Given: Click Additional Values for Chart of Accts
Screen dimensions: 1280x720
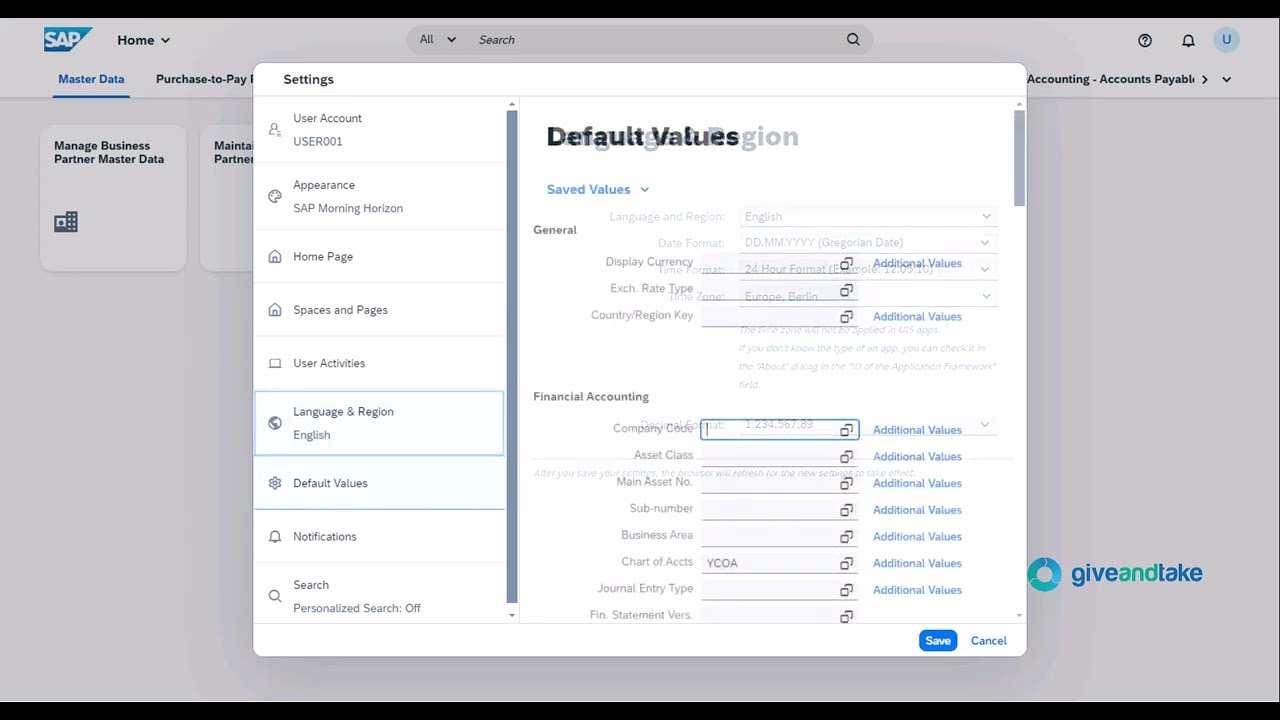Looking at the screenshot, I should click(x=917, y=563).
